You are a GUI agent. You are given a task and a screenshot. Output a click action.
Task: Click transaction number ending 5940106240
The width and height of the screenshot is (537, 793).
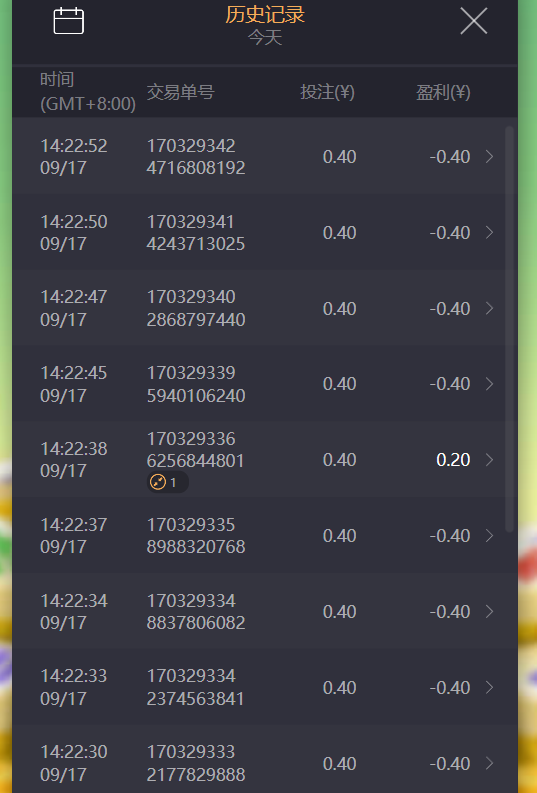click(x=196, y=384)
